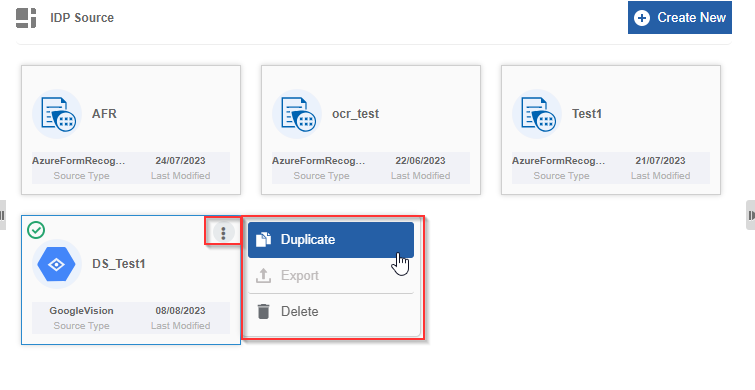Click the IDP Source page title
This screenshot has width=755, height=390.
82,18
